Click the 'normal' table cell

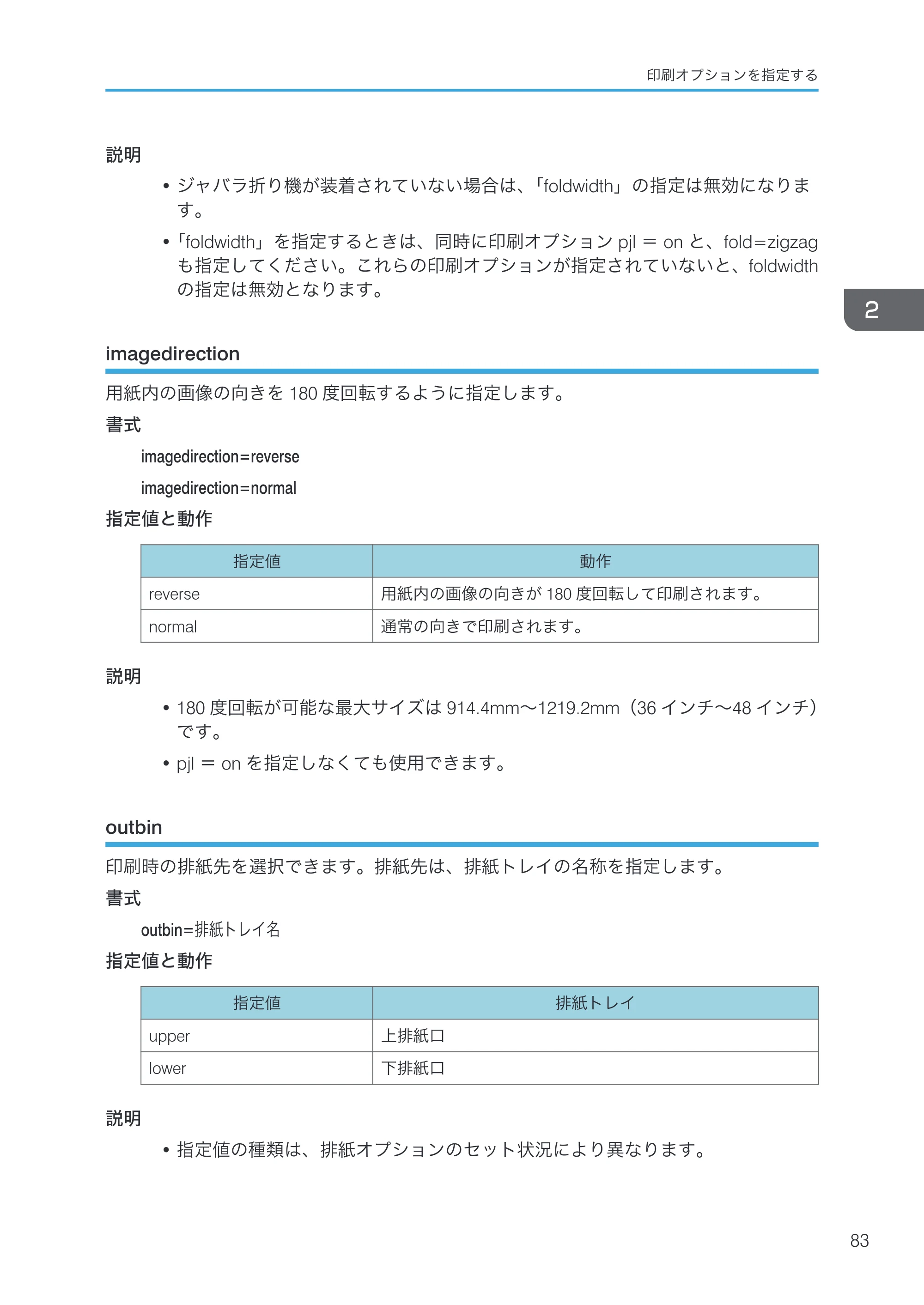pyautogui.click(x=256, y=626)
